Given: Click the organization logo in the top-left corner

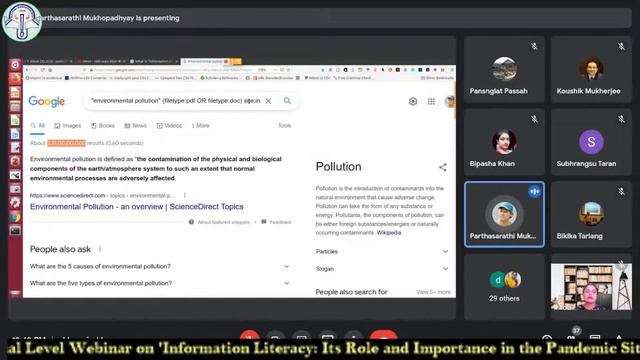Looking at the screenshot, I should pos(22,22).
